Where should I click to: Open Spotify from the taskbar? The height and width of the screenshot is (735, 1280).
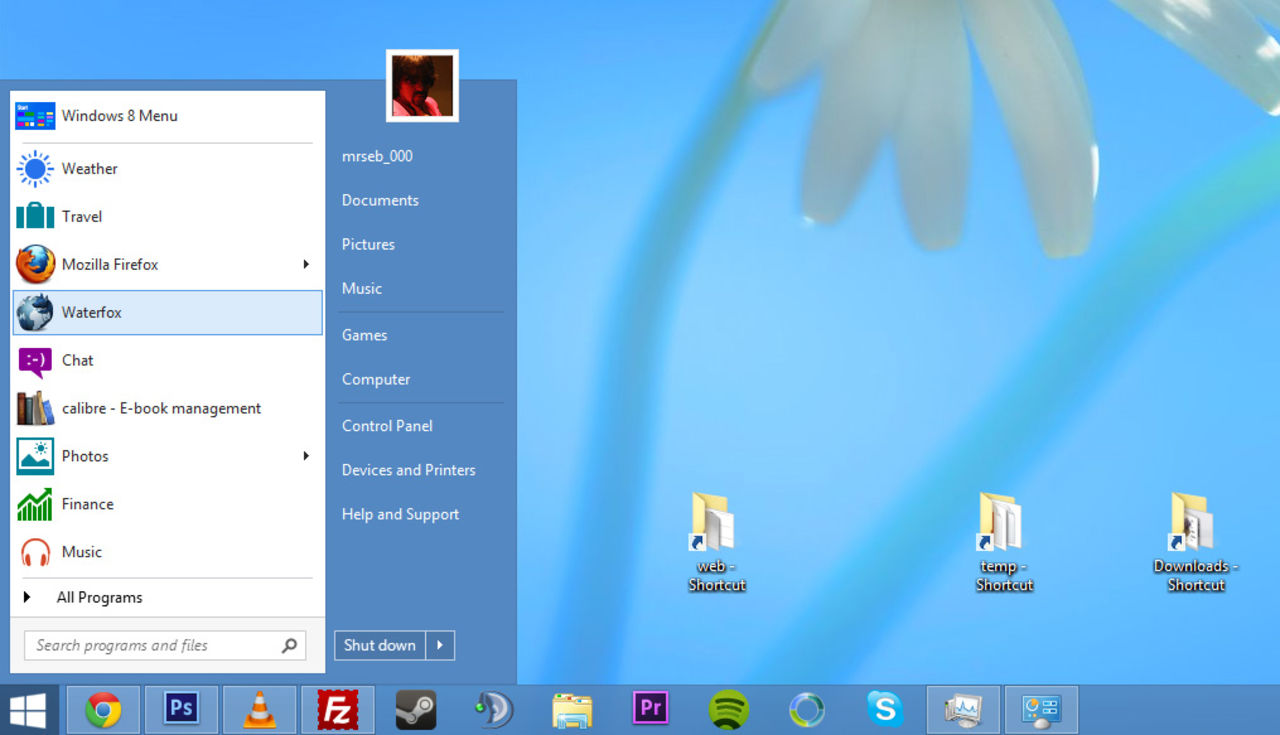coord(728,709)
